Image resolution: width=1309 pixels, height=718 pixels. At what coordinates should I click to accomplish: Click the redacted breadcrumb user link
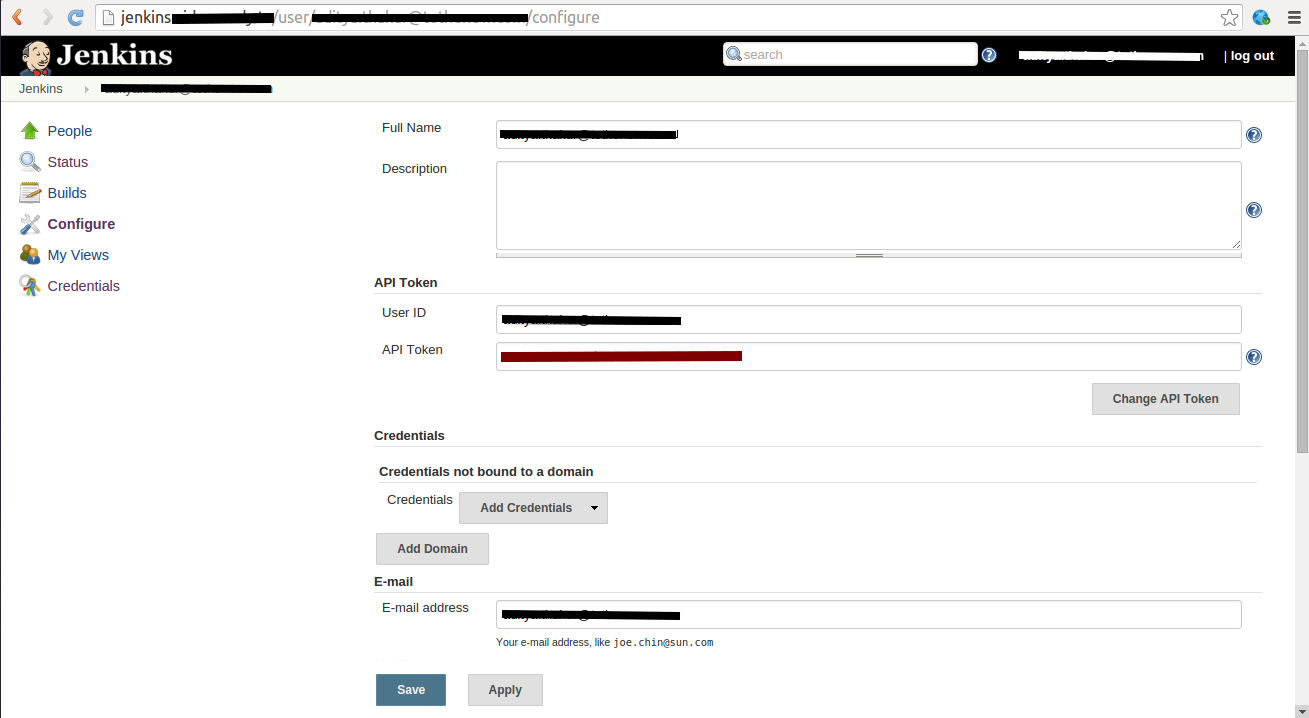point(187,89)
